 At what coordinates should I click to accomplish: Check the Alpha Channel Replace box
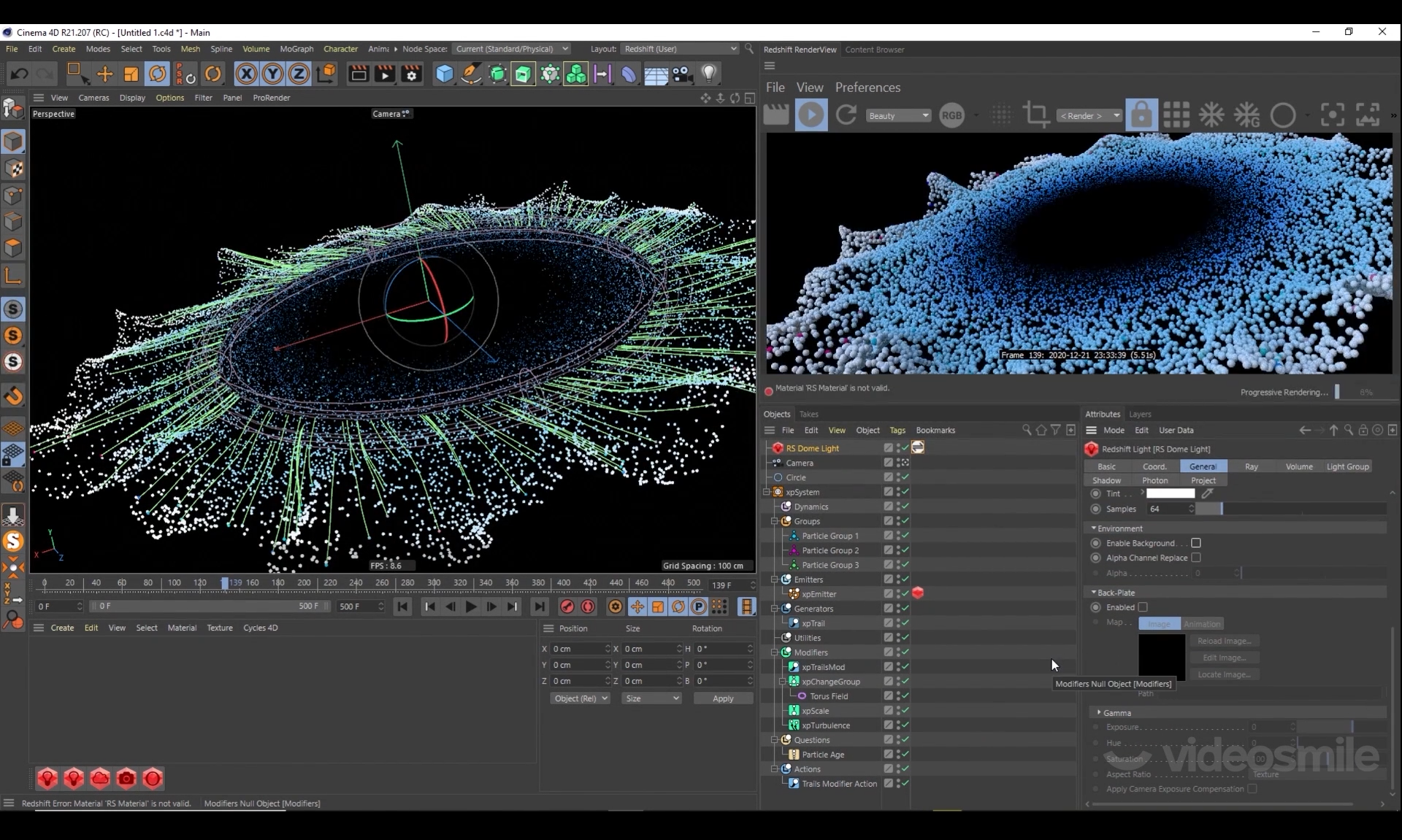click(1196, 558)
